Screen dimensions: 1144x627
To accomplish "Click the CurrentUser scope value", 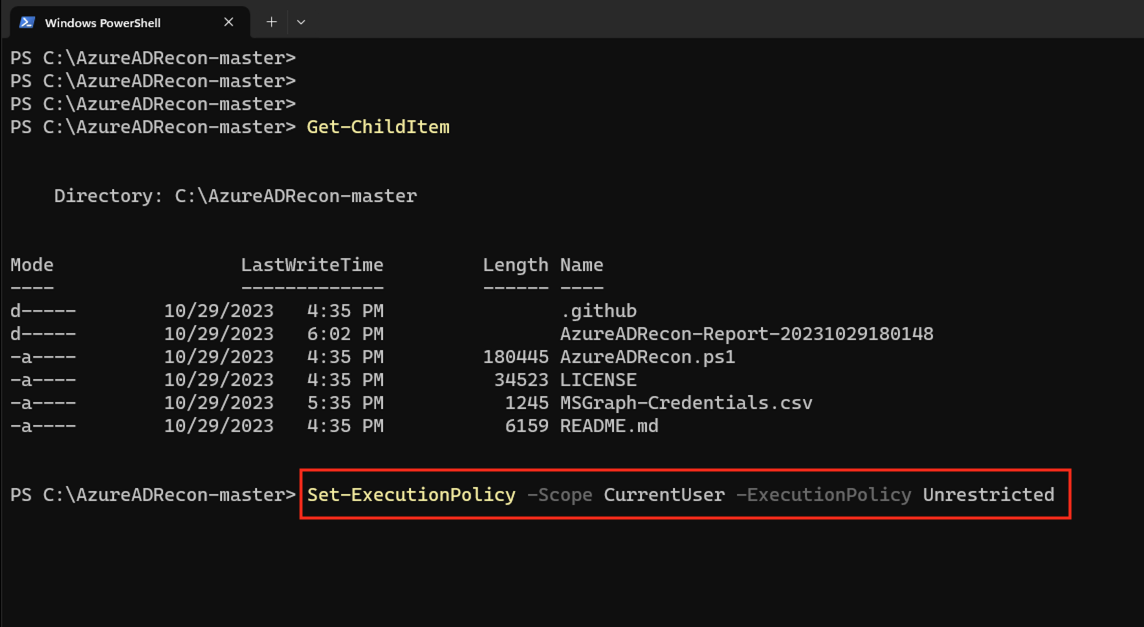I will tap(664, 495).
